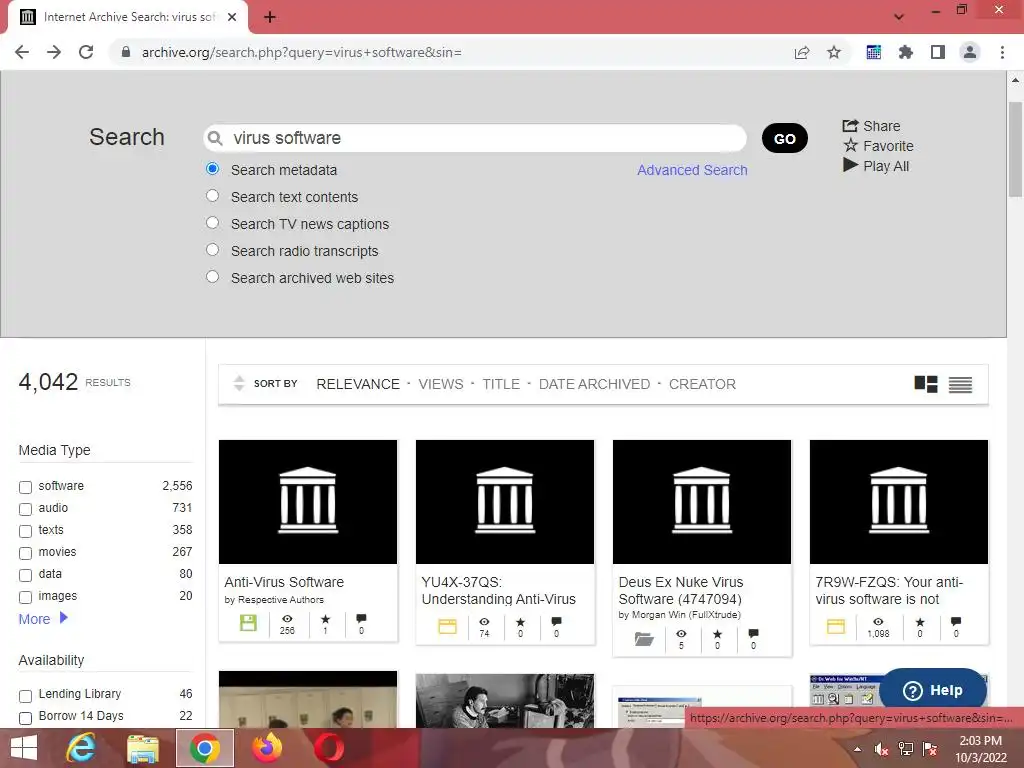Sort results by Title
1024x768 pixels.
point(501,384)
